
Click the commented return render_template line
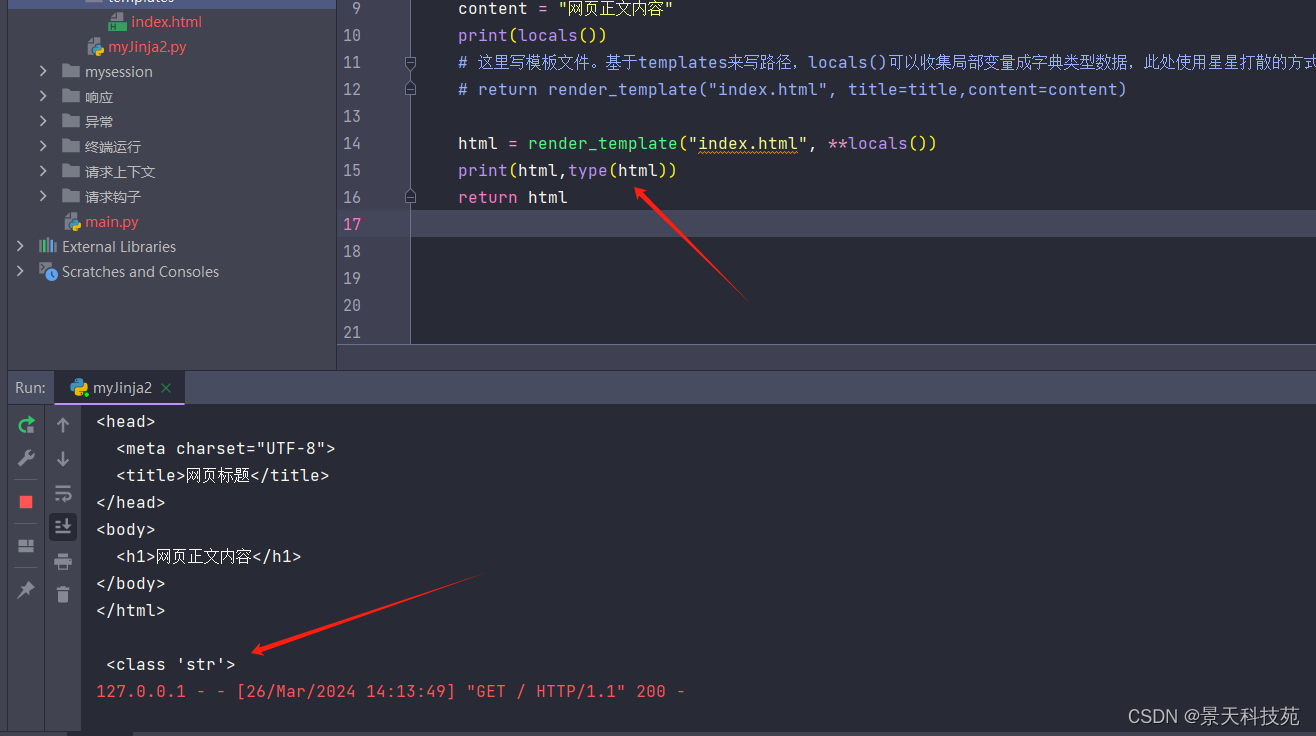(x=792, y=89)
